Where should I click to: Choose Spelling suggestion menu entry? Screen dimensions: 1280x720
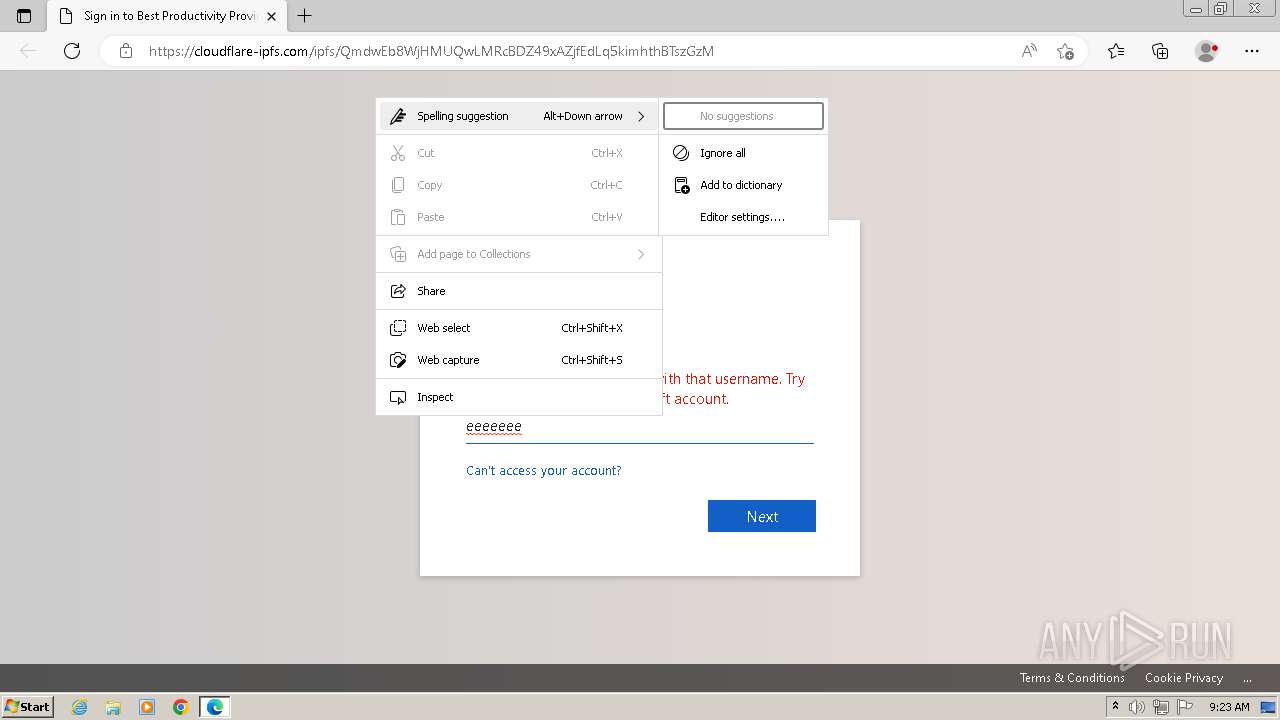tap(519, 116)
